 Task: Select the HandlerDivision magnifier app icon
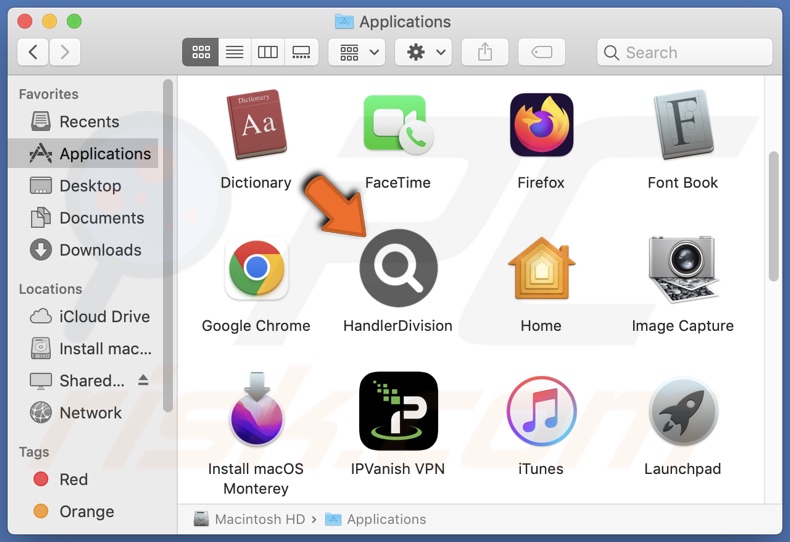point(398,268)
